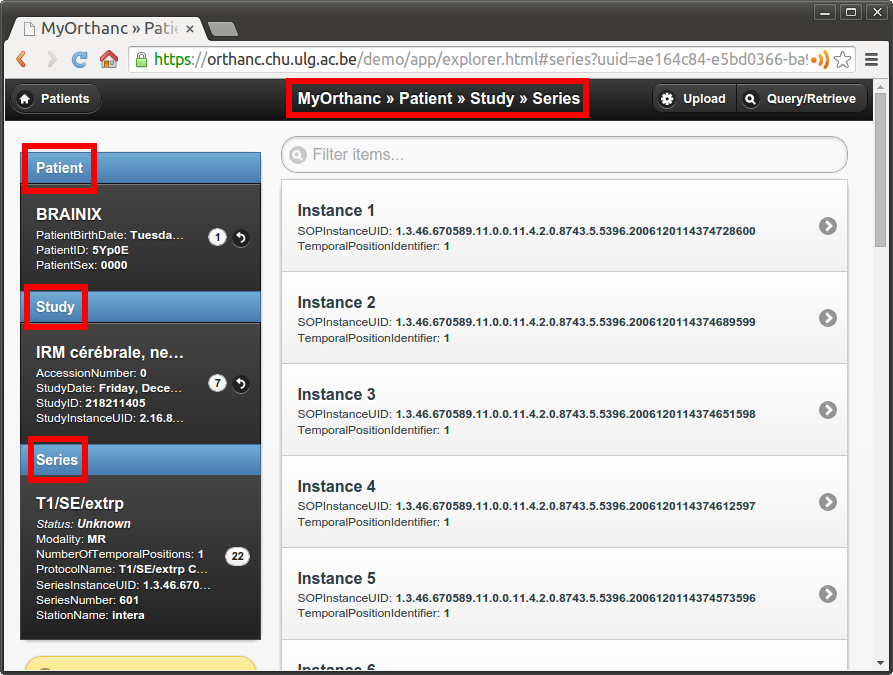893x675 pixels.
Task: Click the scrollbar down arrow
Action: click(x=880, y=664)
